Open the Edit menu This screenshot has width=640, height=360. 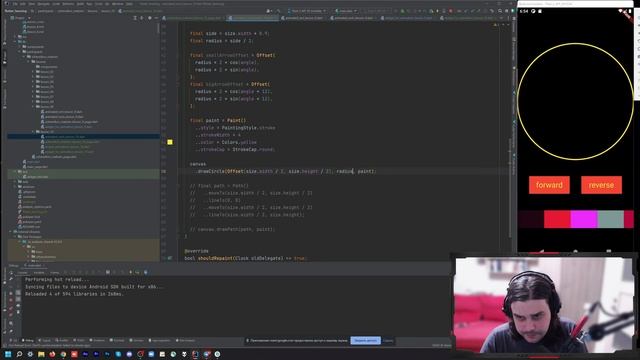[23, 4]
